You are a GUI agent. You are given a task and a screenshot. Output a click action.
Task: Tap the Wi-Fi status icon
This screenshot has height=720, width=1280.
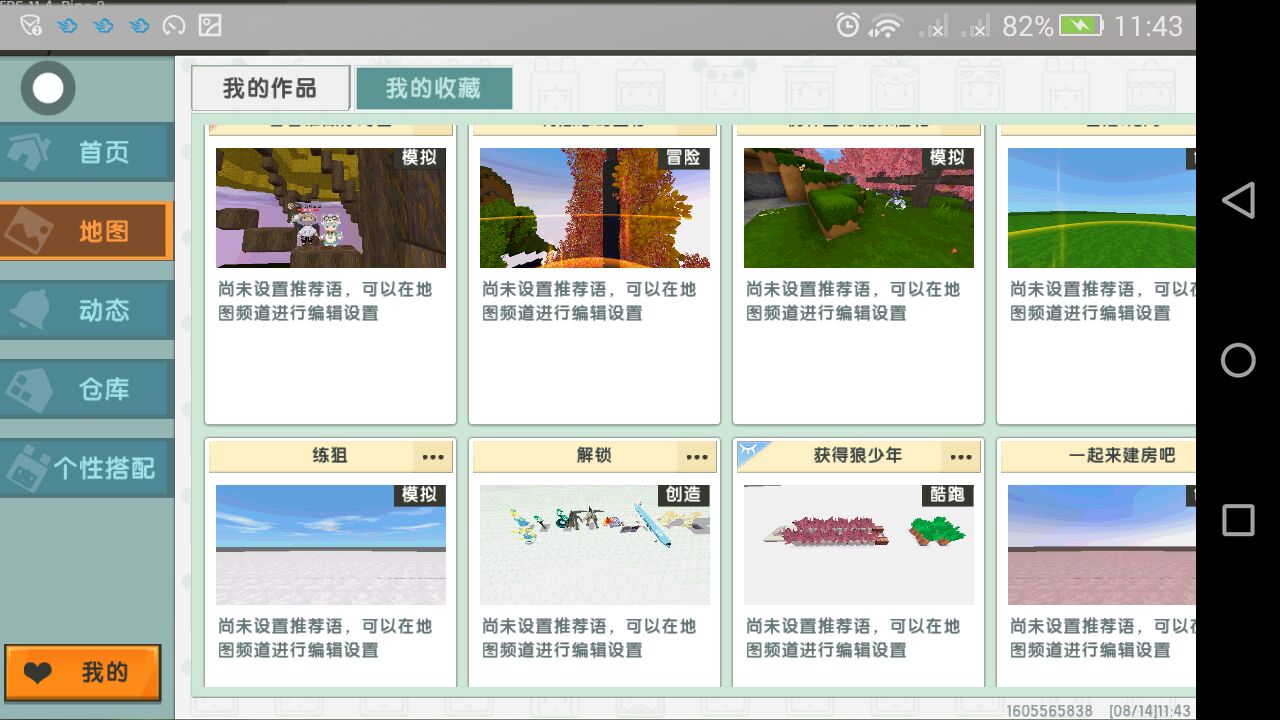coord(885,27)
